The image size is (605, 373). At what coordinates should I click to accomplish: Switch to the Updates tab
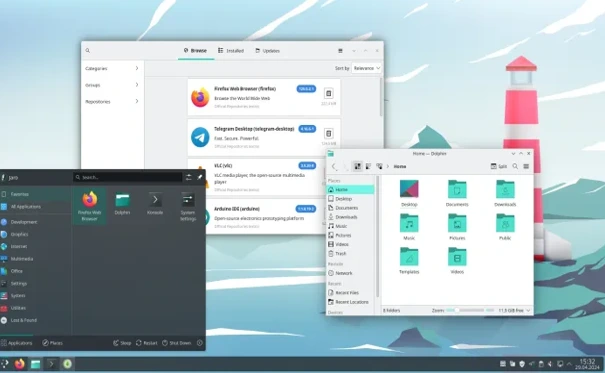[x=267, y=51]
